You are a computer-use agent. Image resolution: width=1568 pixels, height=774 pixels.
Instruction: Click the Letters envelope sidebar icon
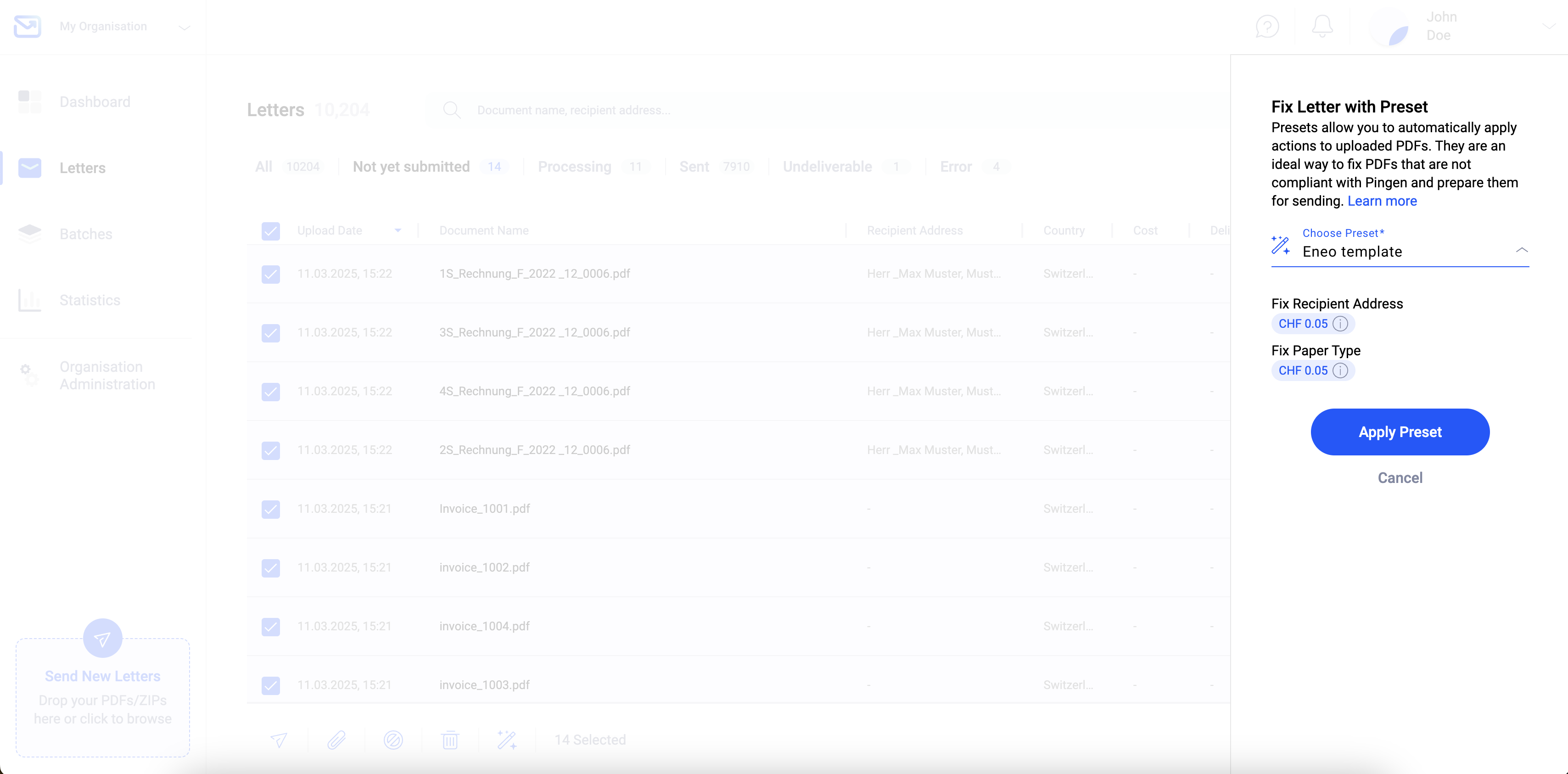click(29, 168)
